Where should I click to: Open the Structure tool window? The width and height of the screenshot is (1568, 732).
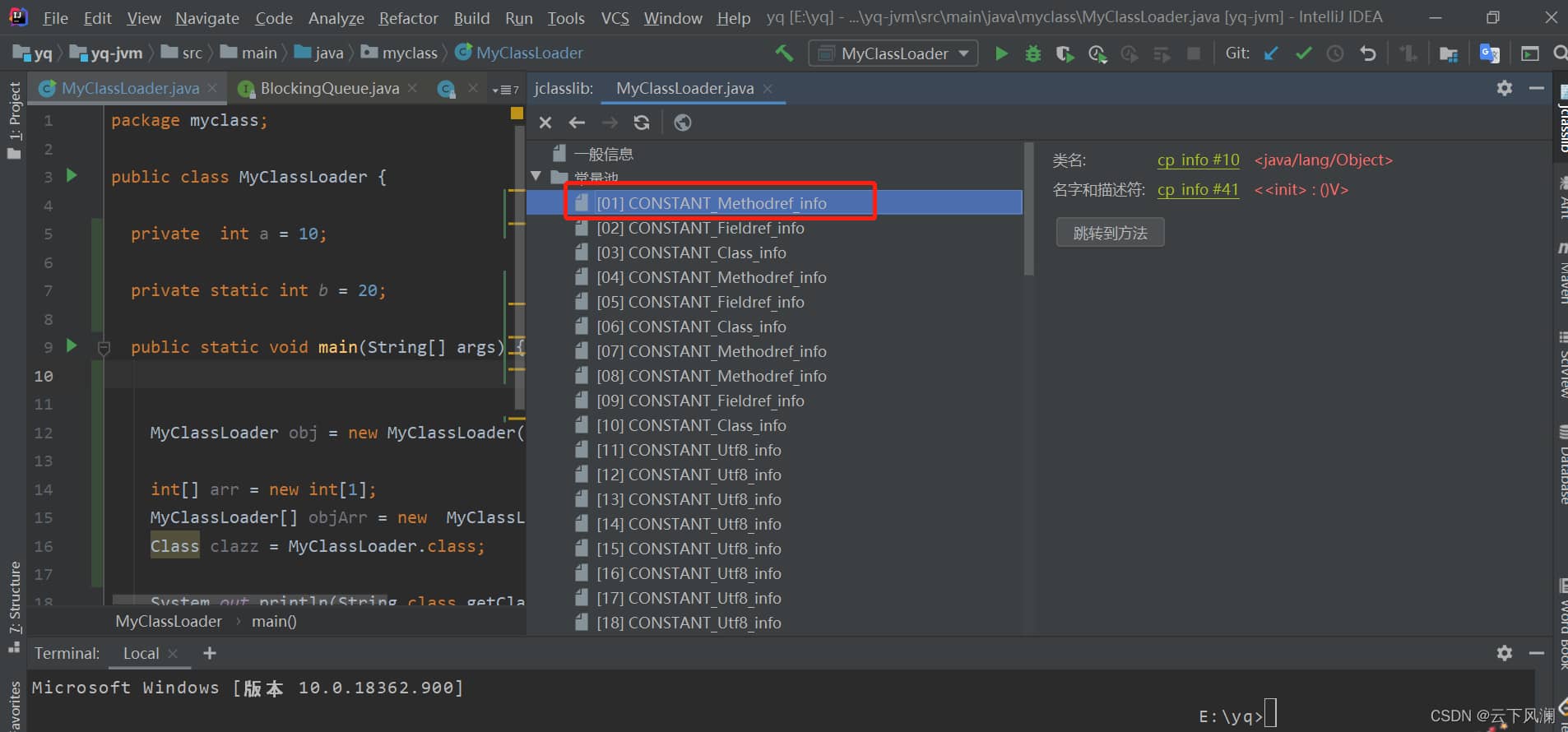coord(14,607)
